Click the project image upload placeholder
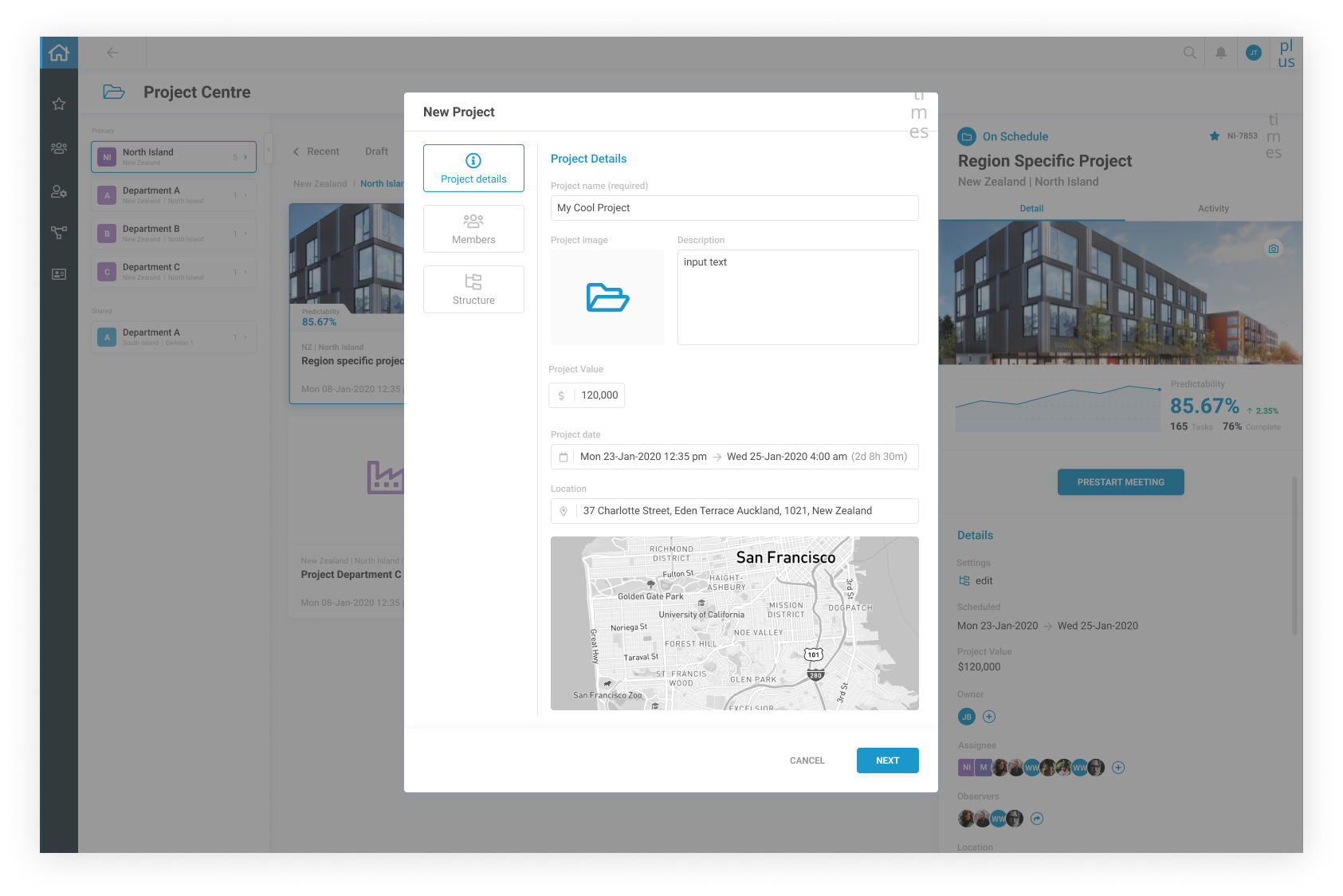 (x=607, y=297)
